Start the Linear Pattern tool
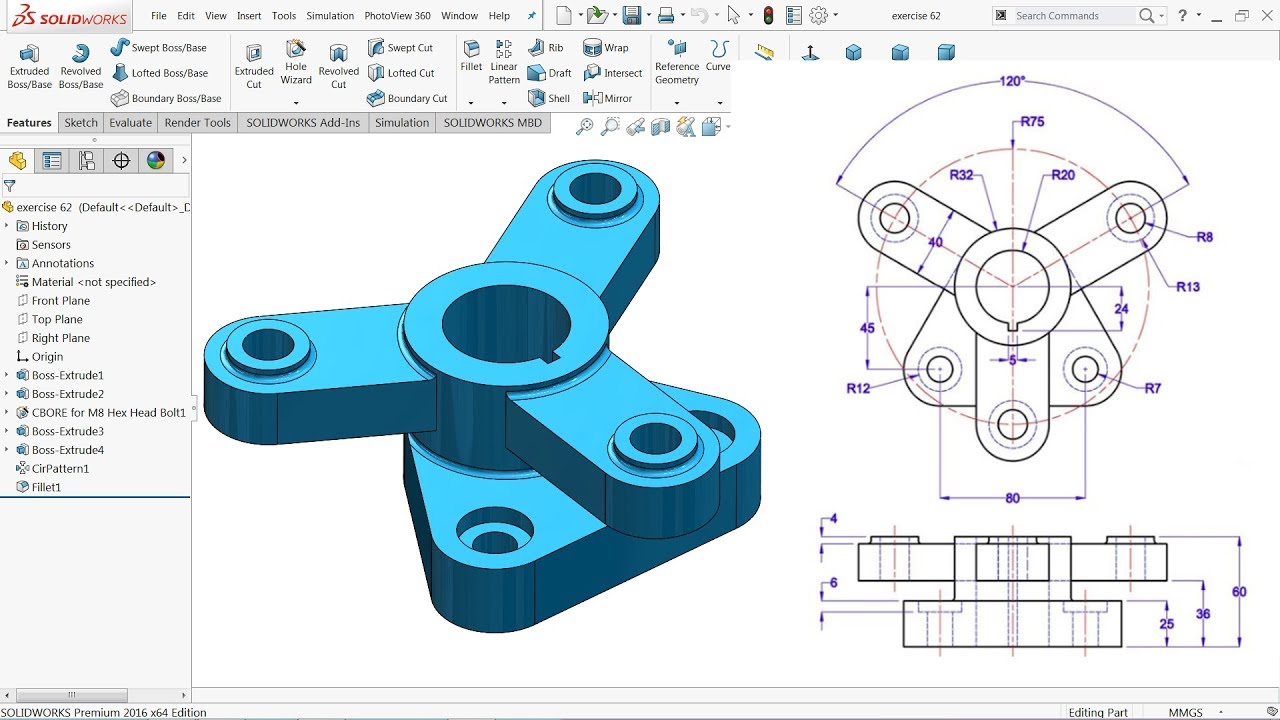 tap(504, 62)
